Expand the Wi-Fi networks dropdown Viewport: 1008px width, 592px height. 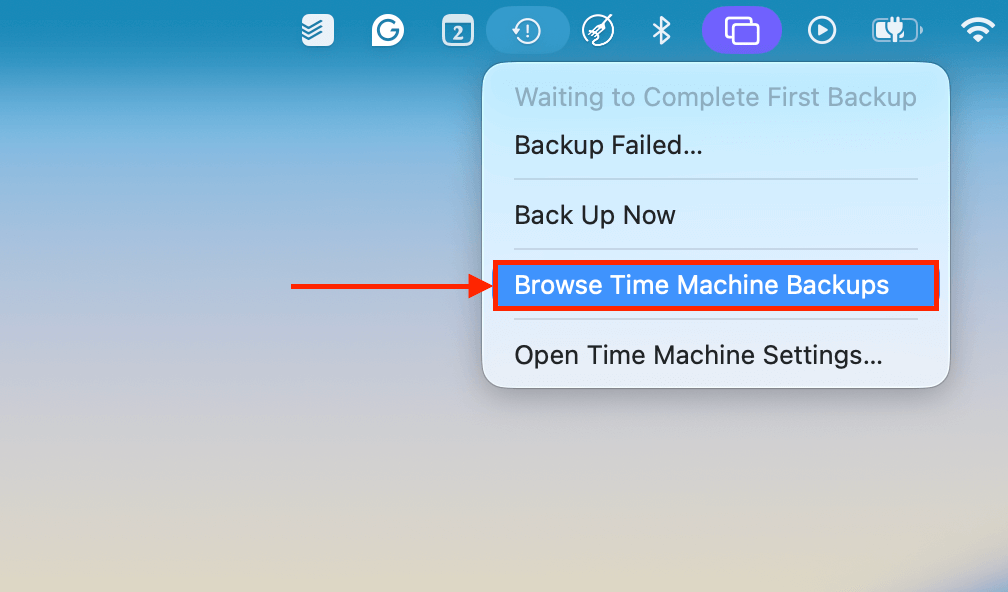click(x=977, y=29)
